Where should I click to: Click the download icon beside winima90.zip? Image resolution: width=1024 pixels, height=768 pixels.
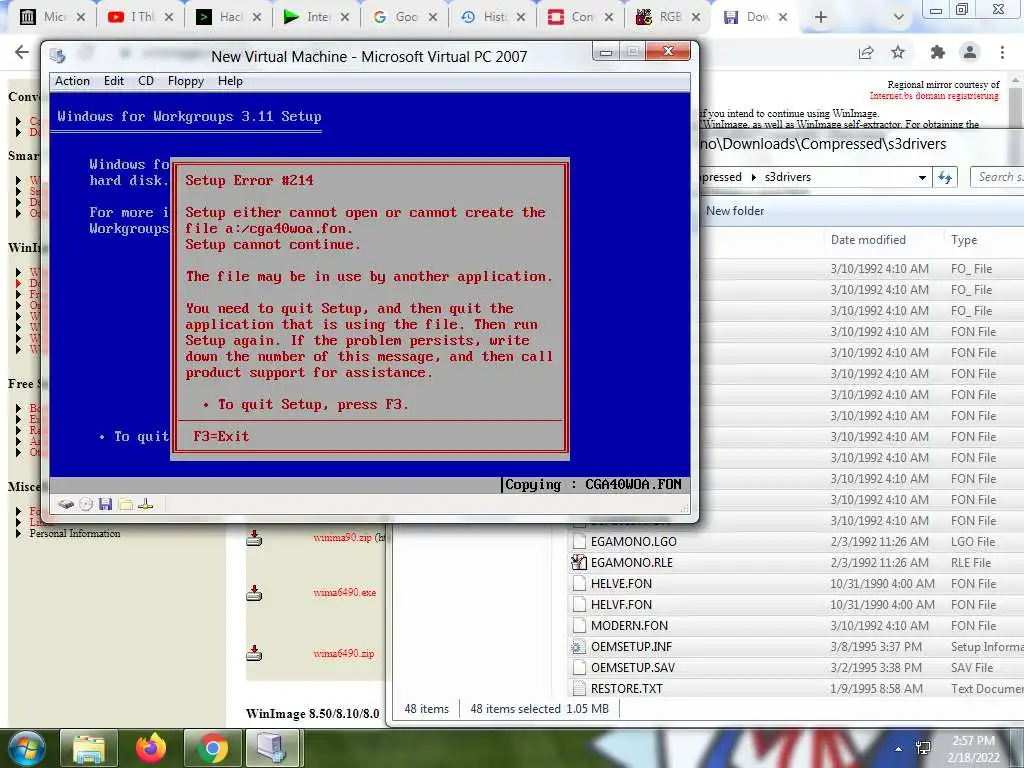point(254,537)
